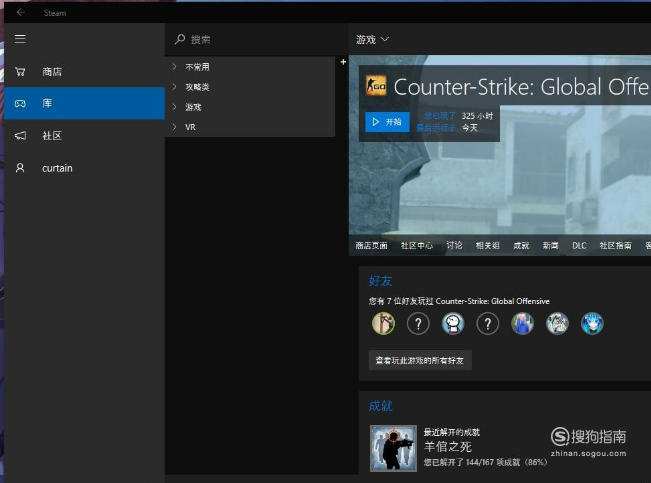
Task: Open the 讨论 tab
Action: 454,245
